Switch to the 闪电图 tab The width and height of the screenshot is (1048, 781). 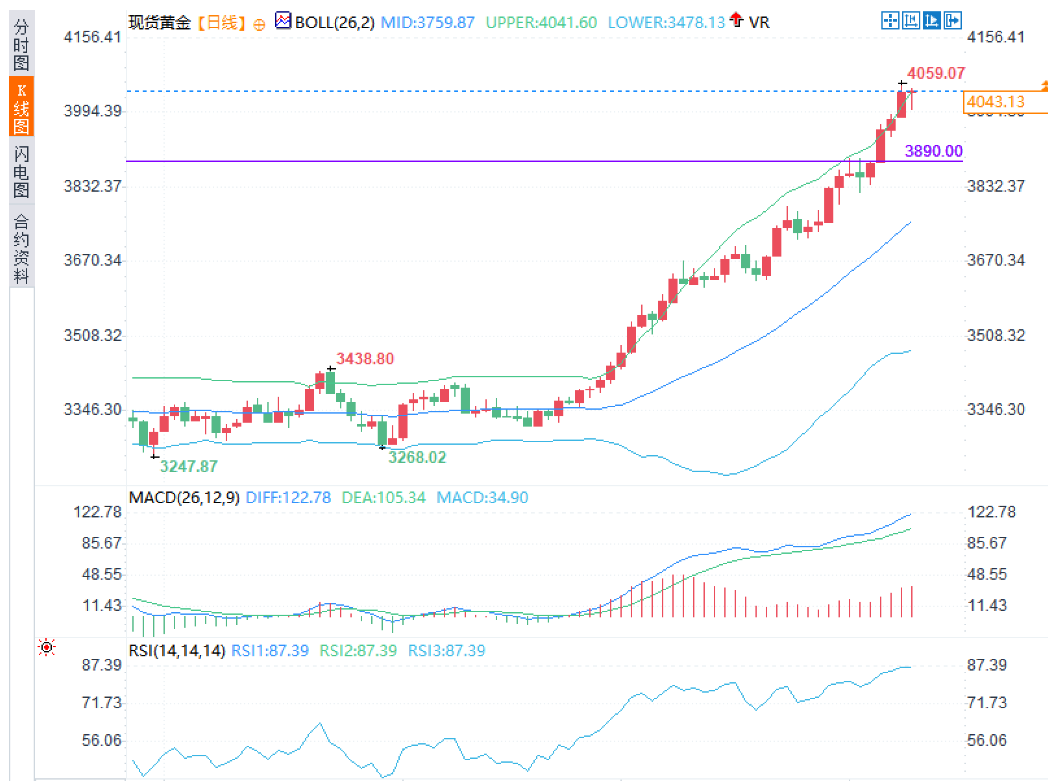(x=21, y=172)
